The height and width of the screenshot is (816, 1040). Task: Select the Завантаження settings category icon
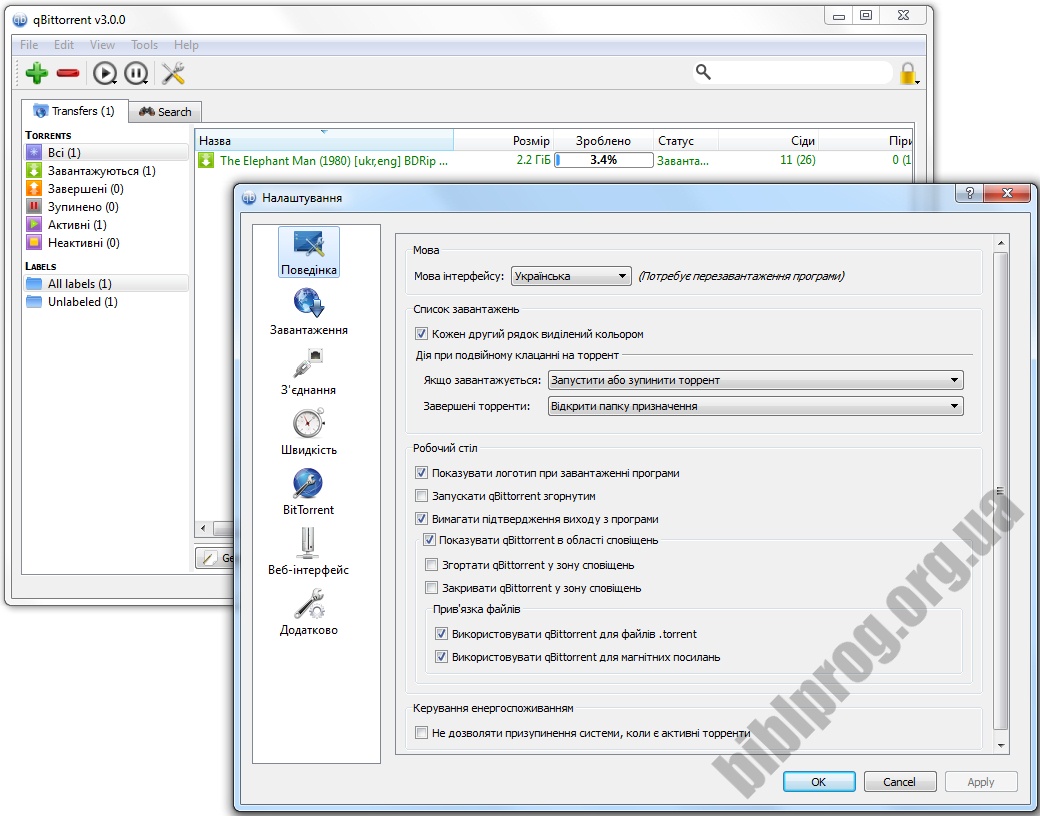point(308,312)
